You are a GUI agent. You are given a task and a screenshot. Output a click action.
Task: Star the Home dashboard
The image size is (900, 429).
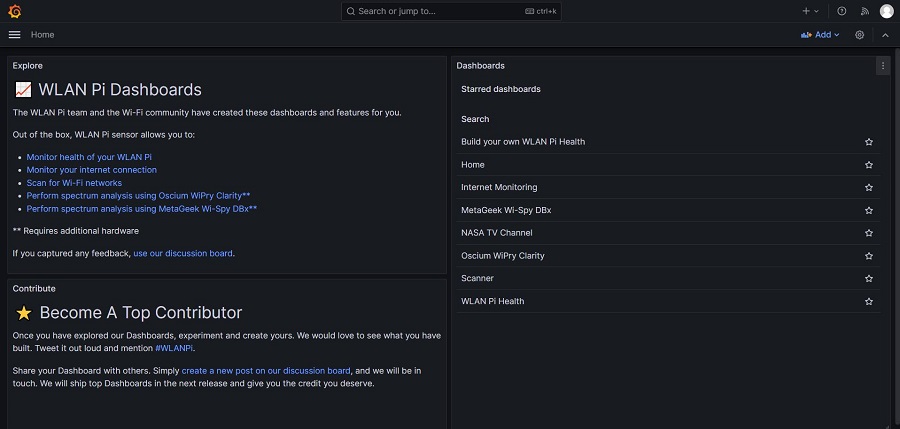pos(868,165)
